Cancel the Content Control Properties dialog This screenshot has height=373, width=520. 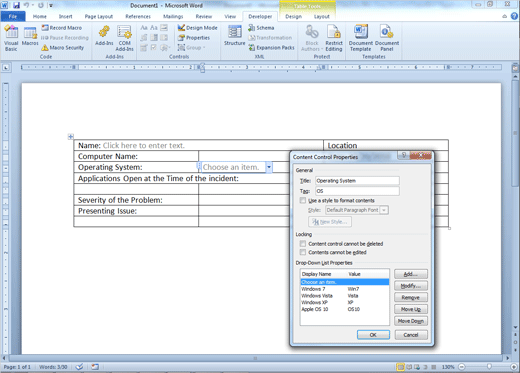411,335
